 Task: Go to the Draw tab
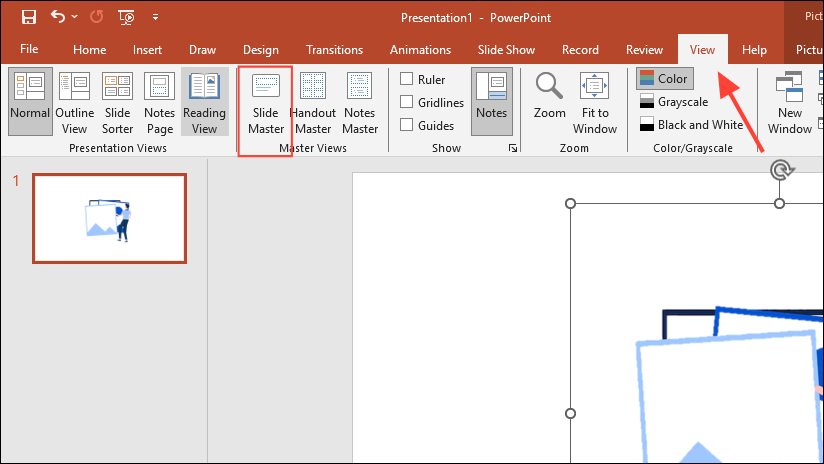202,49
